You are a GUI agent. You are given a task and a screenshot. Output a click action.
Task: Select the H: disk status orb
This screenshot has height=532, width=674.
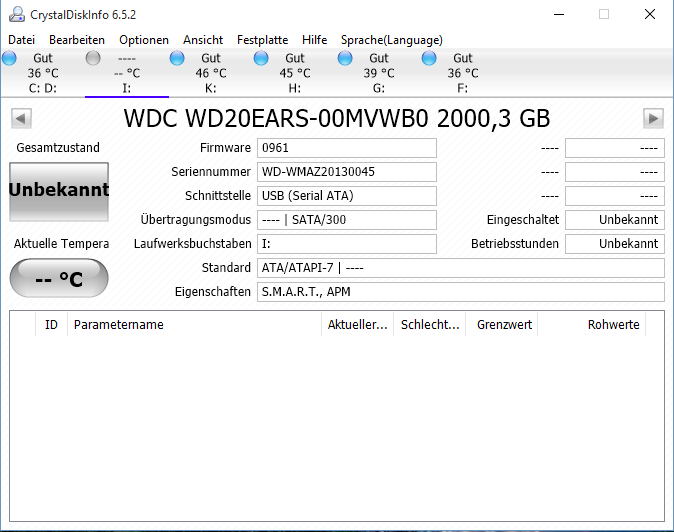pos(261,58)
